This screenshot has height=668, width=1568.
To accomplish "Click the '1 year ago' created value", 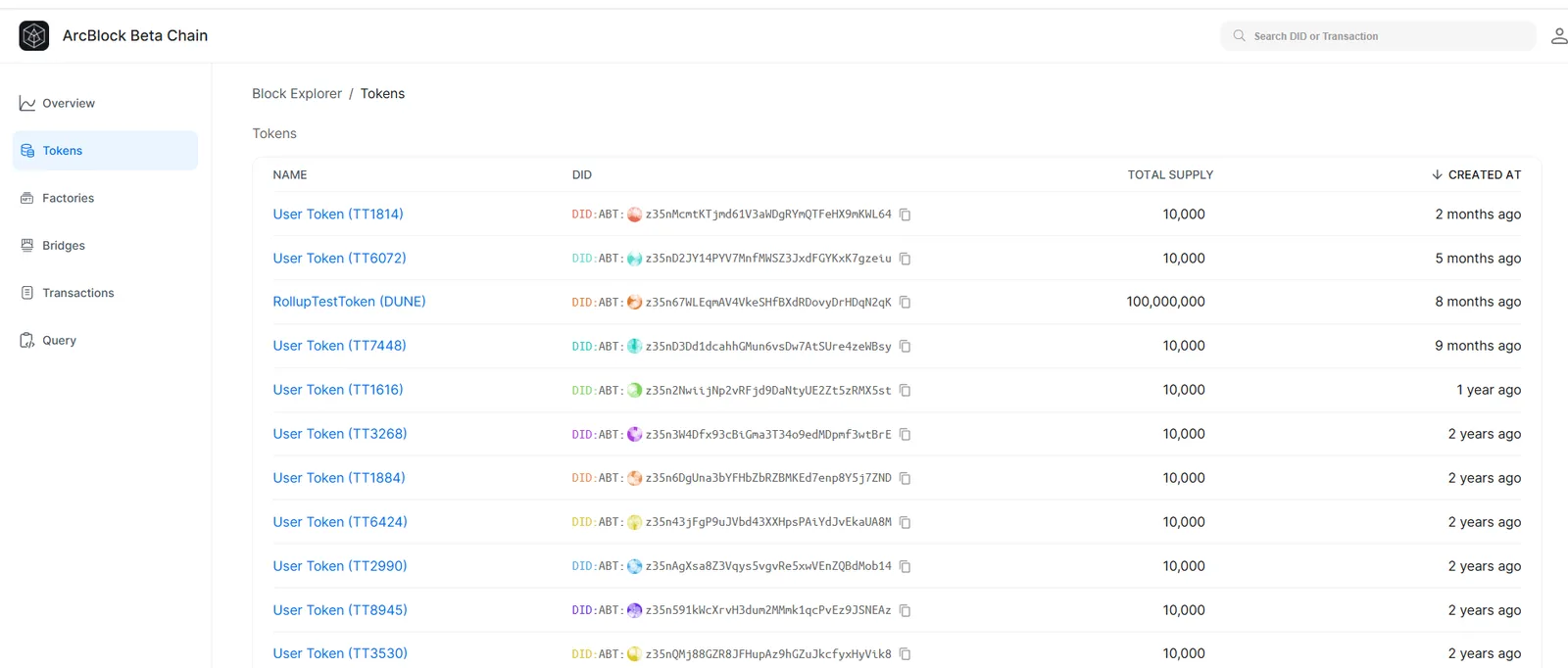I will coord(1489,390).
